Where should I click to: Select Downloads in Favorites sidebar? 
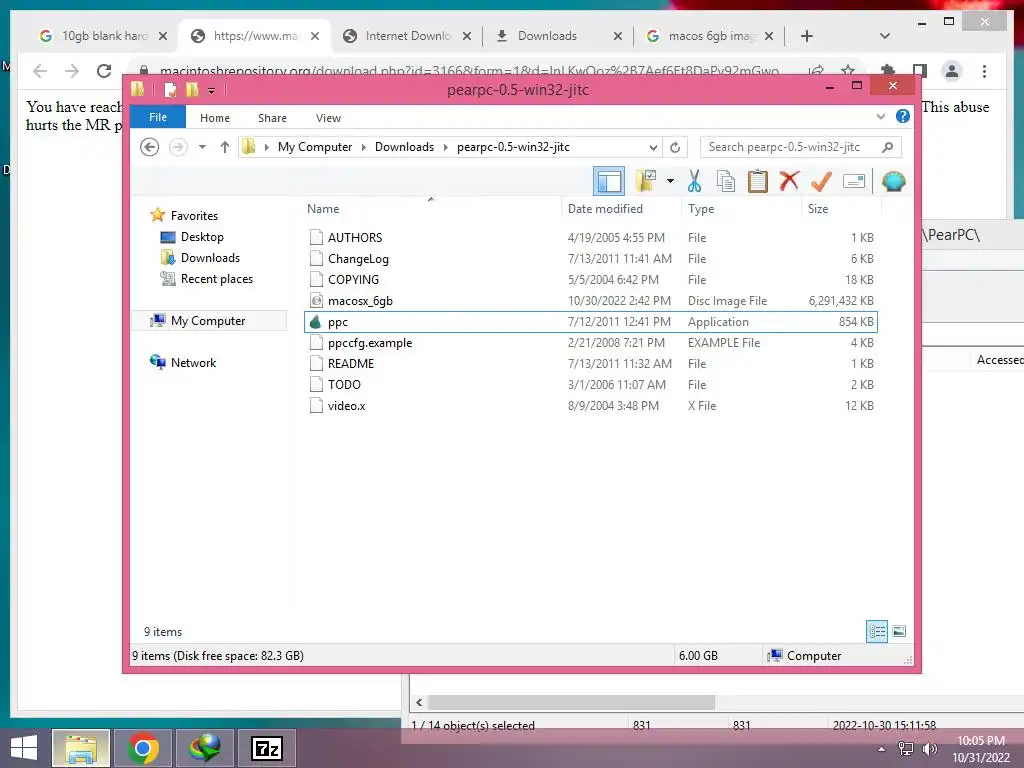(x=210, y=258)
